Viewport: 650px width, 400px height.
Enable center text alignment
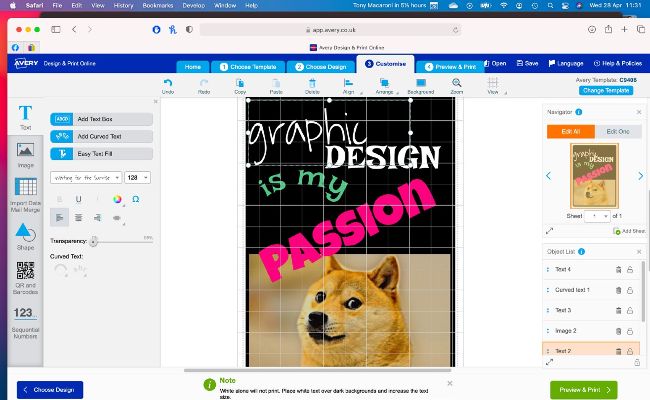tap(79, 218)
